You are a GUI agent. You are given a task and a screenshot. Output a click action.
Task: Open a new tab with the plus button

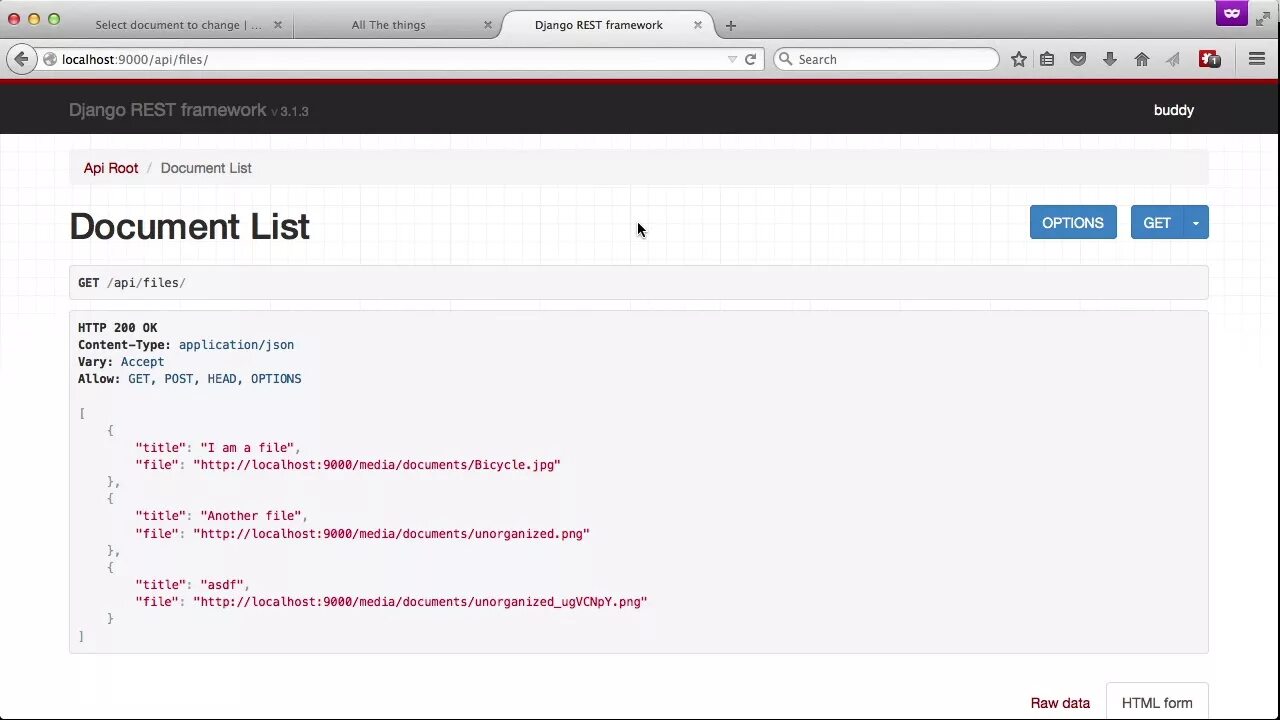click(x=731, y=25)
